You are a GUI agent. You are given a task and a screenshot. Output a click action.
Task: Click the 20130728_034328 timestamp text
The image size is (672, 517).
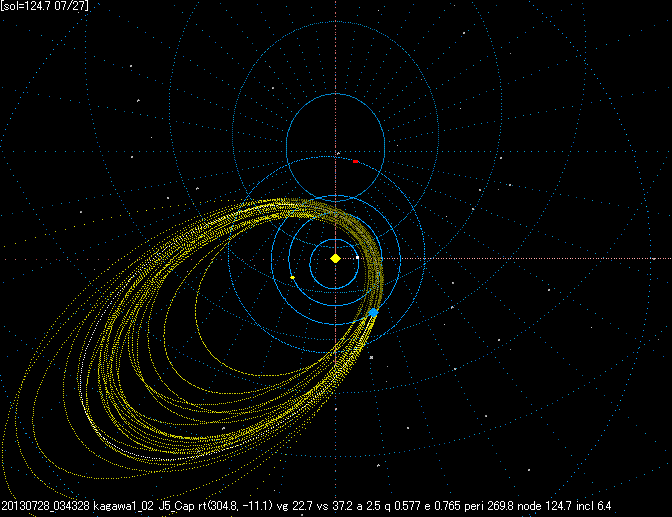[x=46, y=506]
